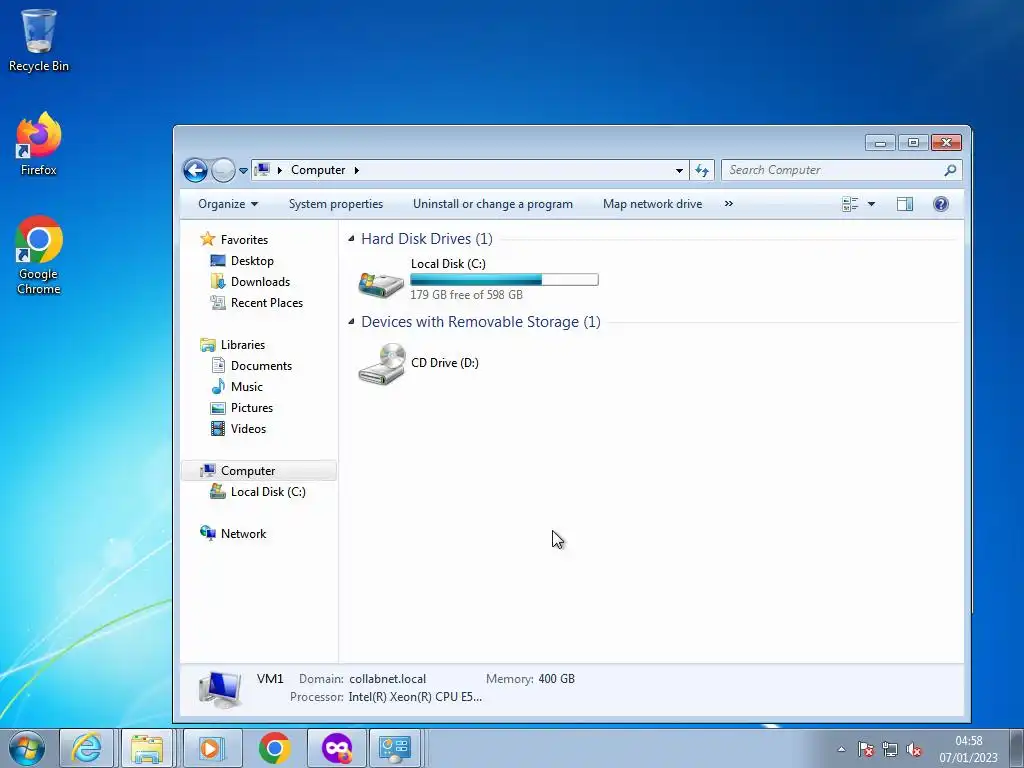The width and height of the screenshot is (1024, 768).
Task: Open Downloads under Favorites
Action: [260, 281]
